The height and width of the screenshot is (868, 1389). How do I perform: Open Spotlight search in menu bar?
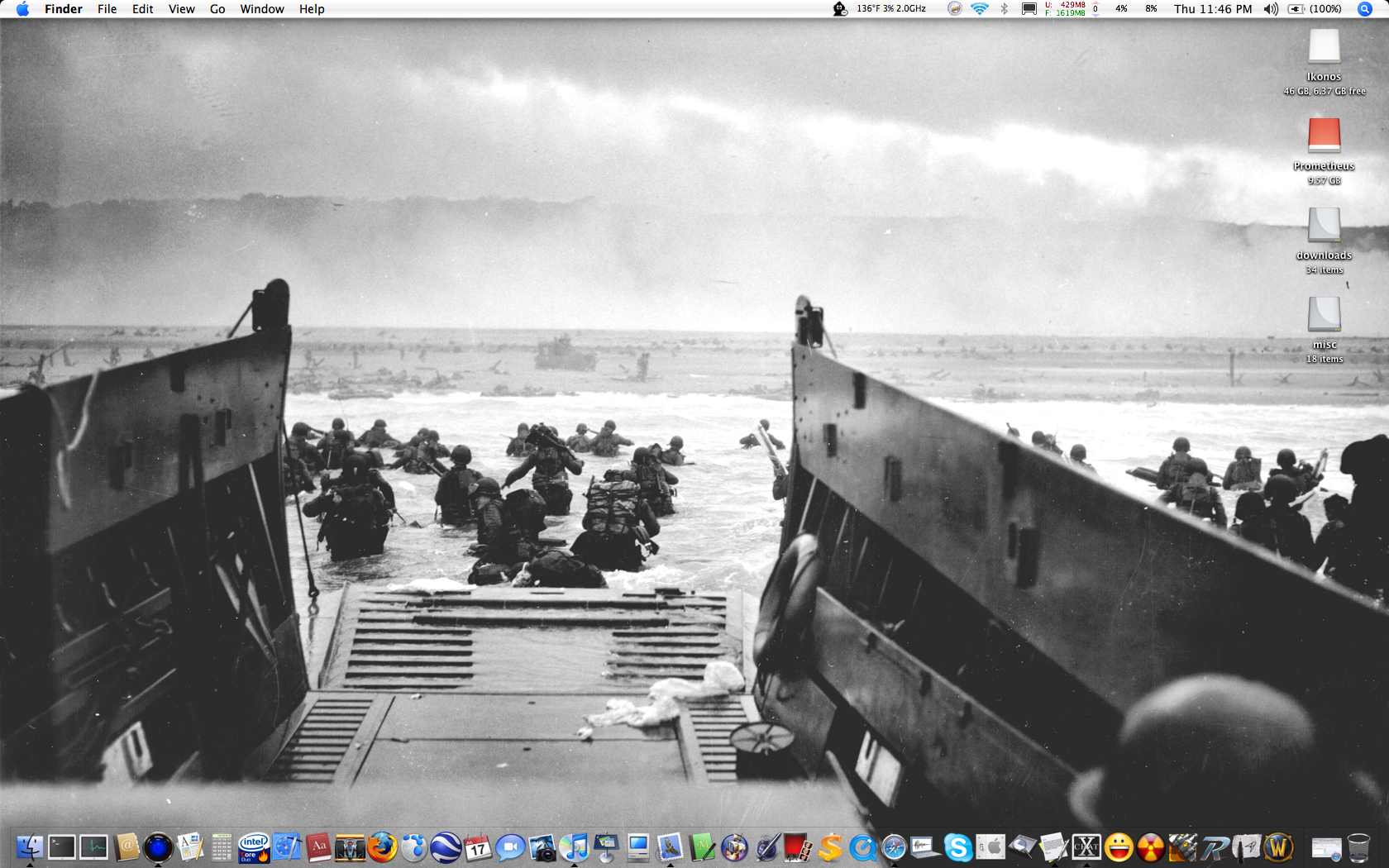coord(1365,9)
